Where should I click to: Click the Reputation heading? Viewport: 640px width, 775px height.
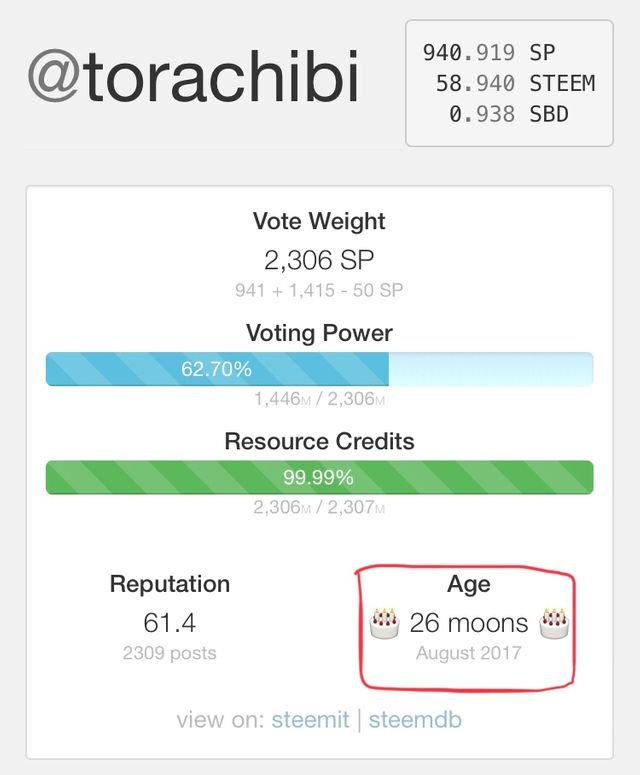[170, 584]
